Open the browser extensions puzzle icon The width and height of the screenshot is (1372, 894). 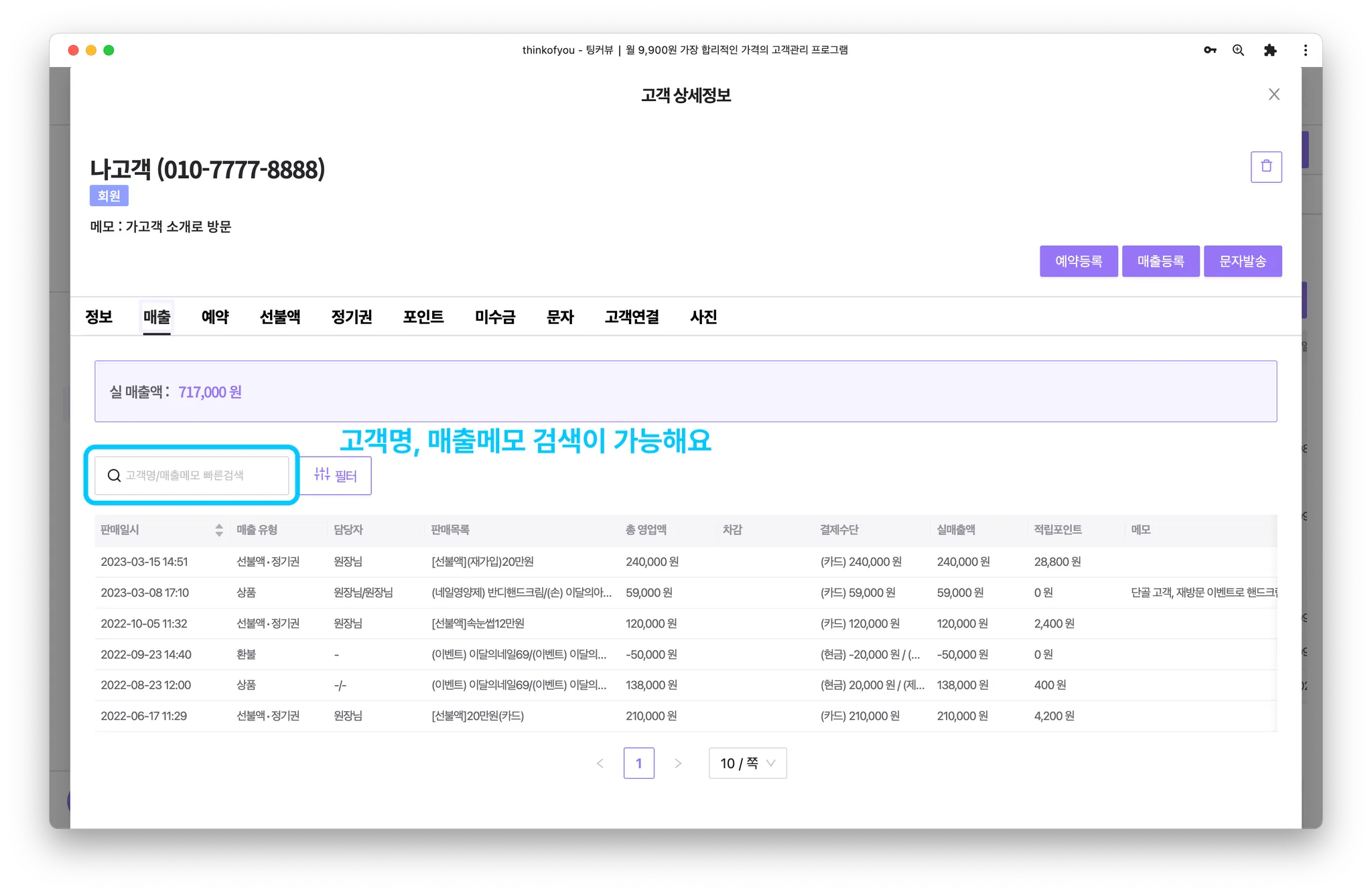click(1270, 50)
